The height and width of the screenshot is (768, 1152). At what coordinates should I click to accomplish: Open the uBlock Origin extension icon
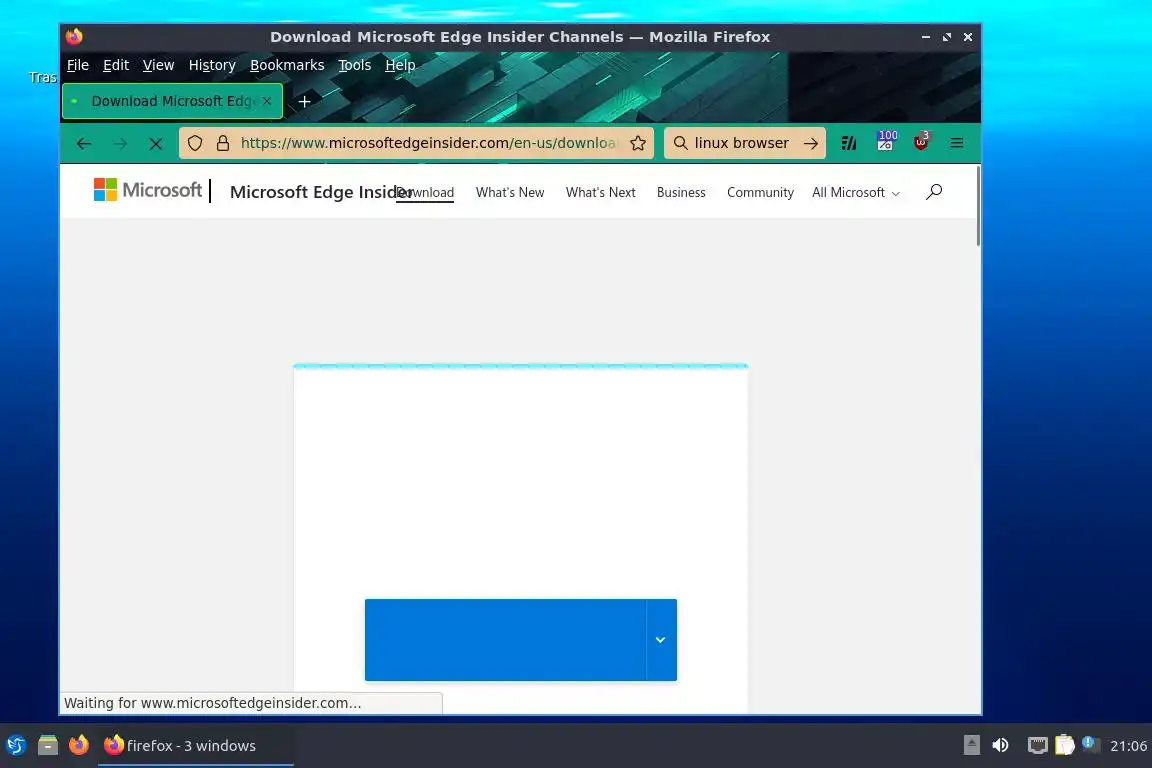[x=921, y=141]
